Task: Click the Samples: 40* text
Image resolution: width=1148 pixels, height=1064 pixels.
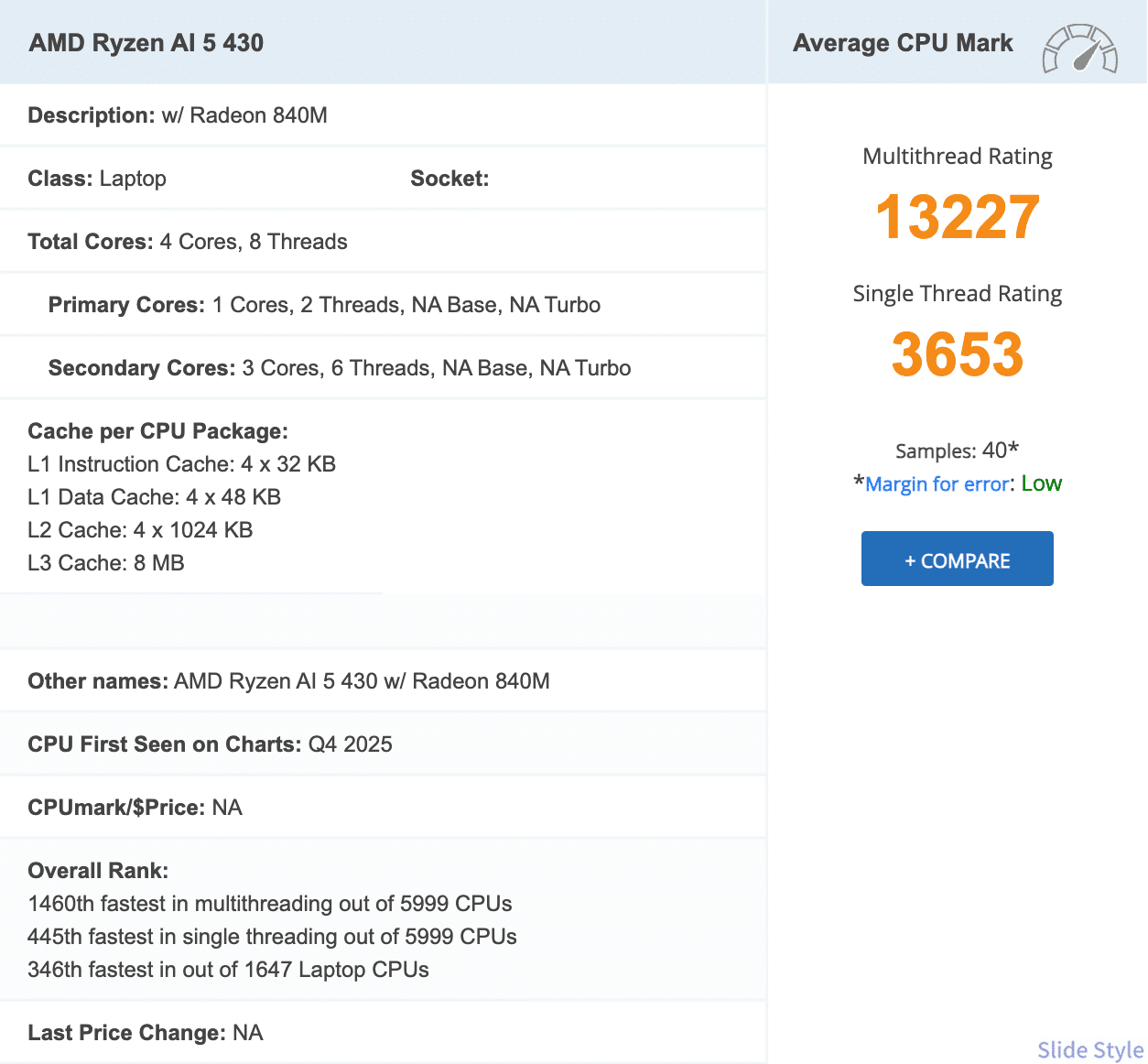Action: 958,451
